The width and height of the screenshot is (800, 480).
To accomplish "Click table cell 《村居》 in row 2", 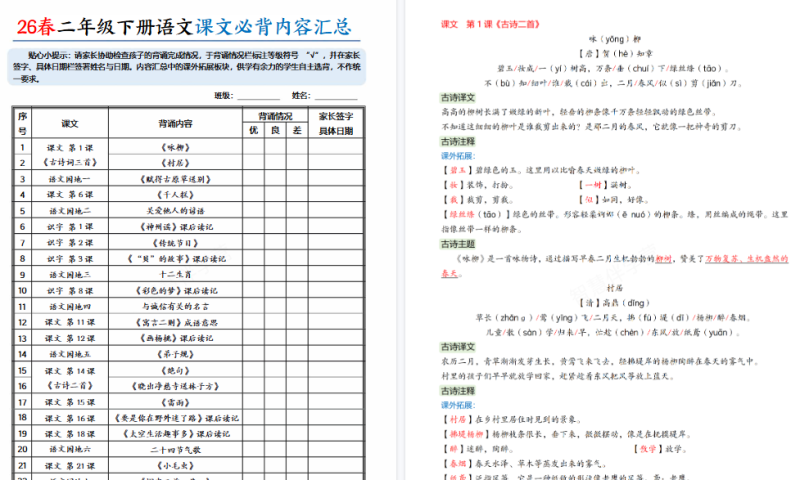I will coord(175,163).
